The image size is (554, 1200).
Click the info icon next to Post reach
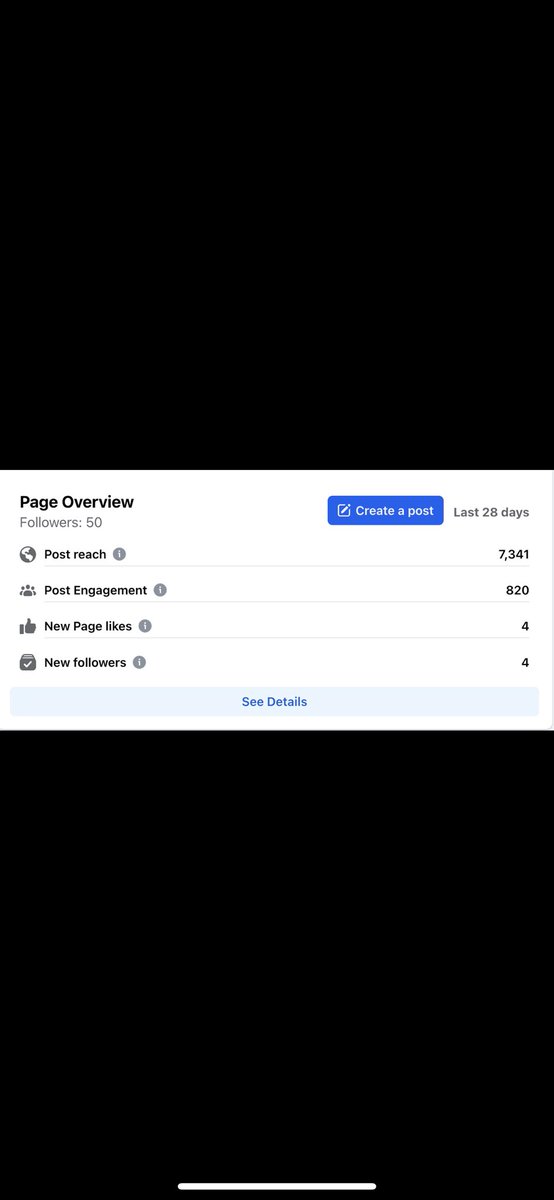(x=120, y=554)
